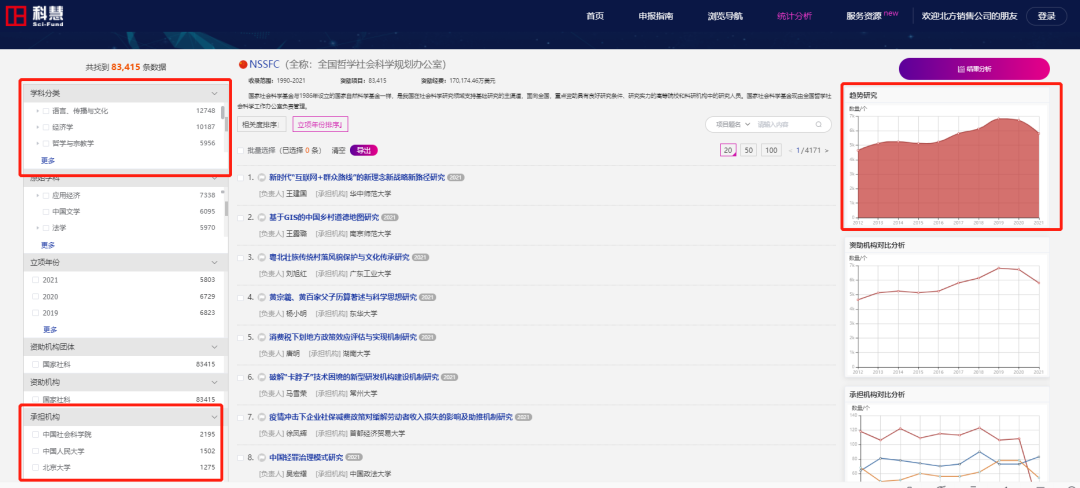Screen dimensions: 1080x488
Task: Collapse the 承担机构 section chevron
Action: (214, 417)
